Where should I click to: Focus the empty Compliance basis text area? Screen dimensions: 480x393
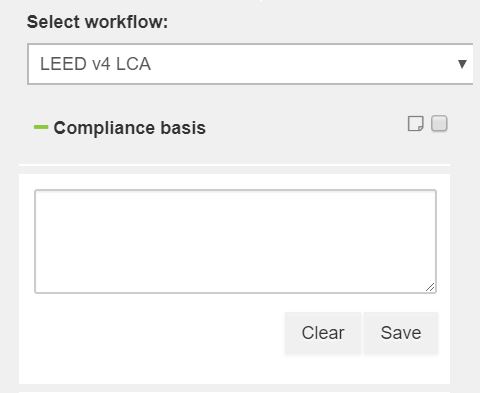tap(235, 242)
